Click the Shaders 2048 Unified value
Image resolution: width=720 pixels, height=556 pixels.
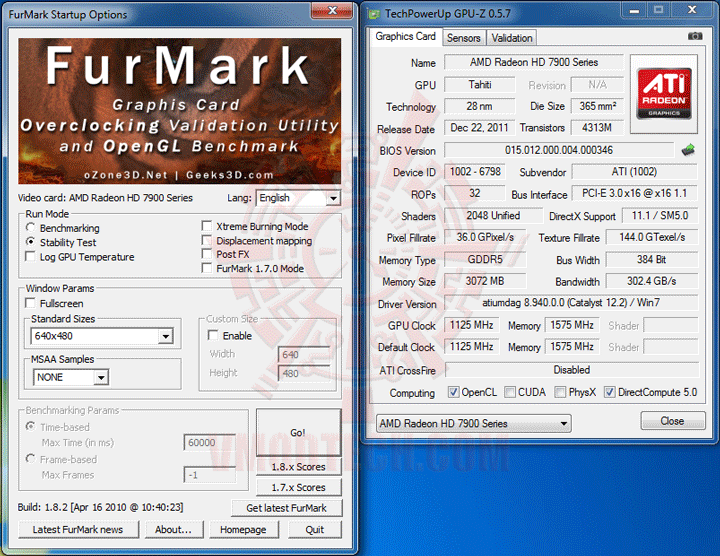coord(493,215)
